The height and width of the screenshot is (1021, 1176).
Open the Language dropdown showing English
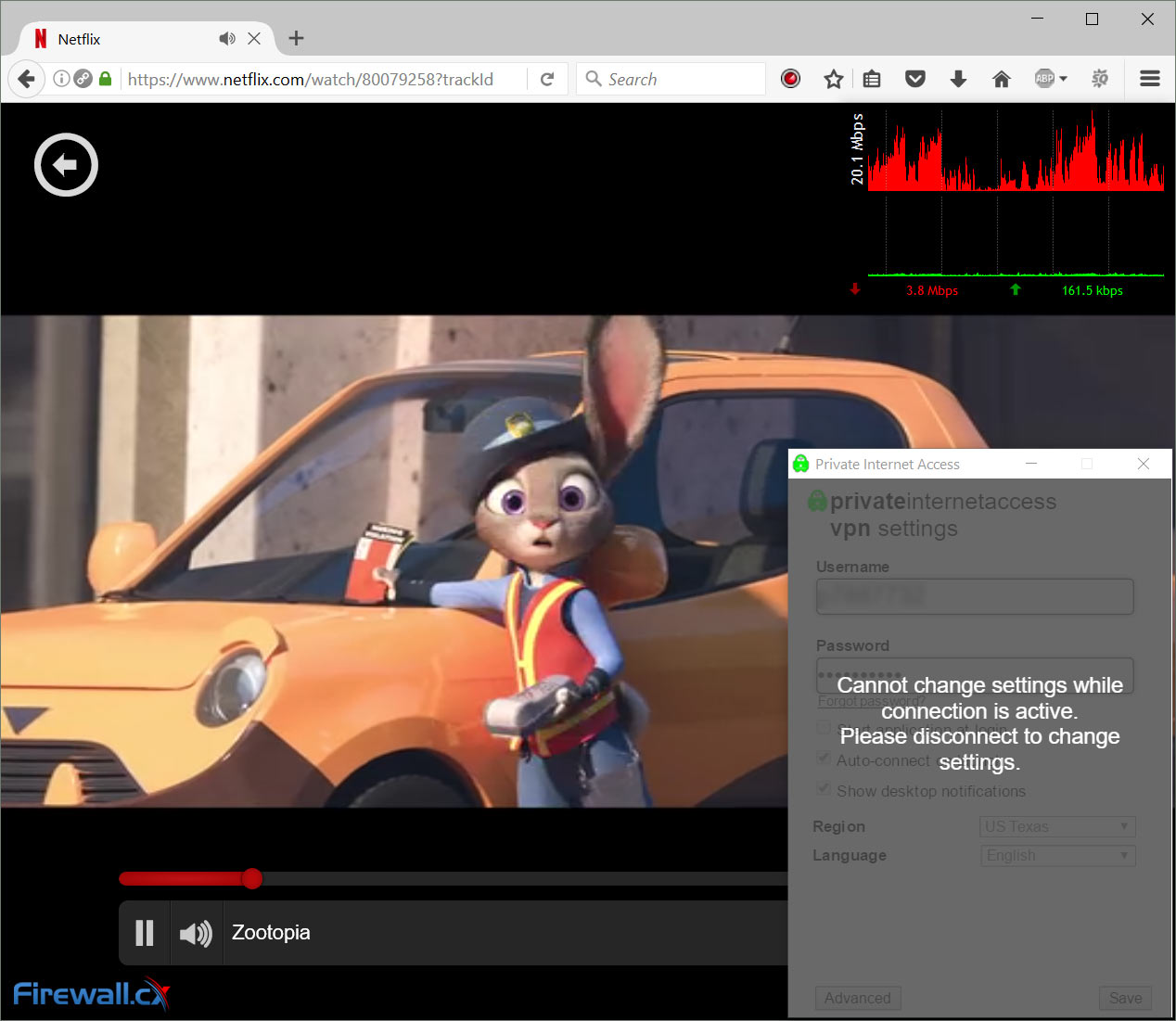1057,855
